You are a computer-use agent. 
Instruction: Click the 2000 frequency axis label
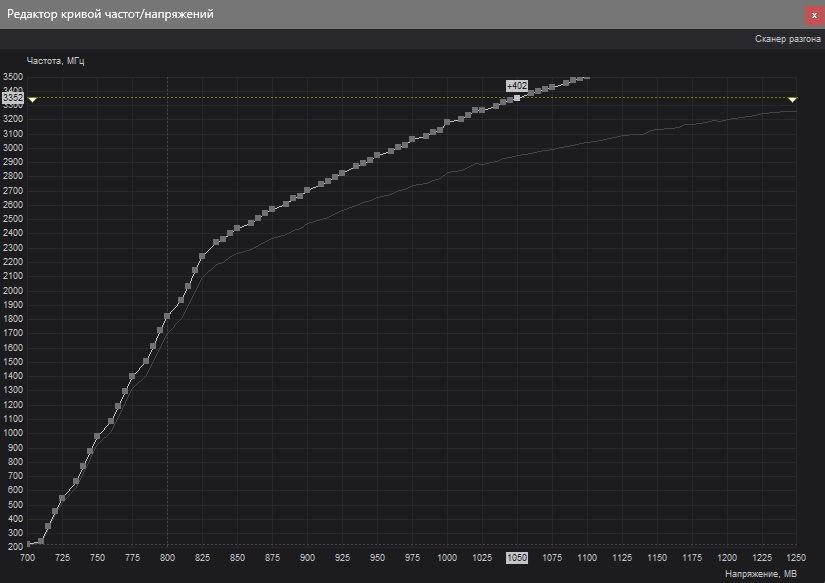pos(13,290)
